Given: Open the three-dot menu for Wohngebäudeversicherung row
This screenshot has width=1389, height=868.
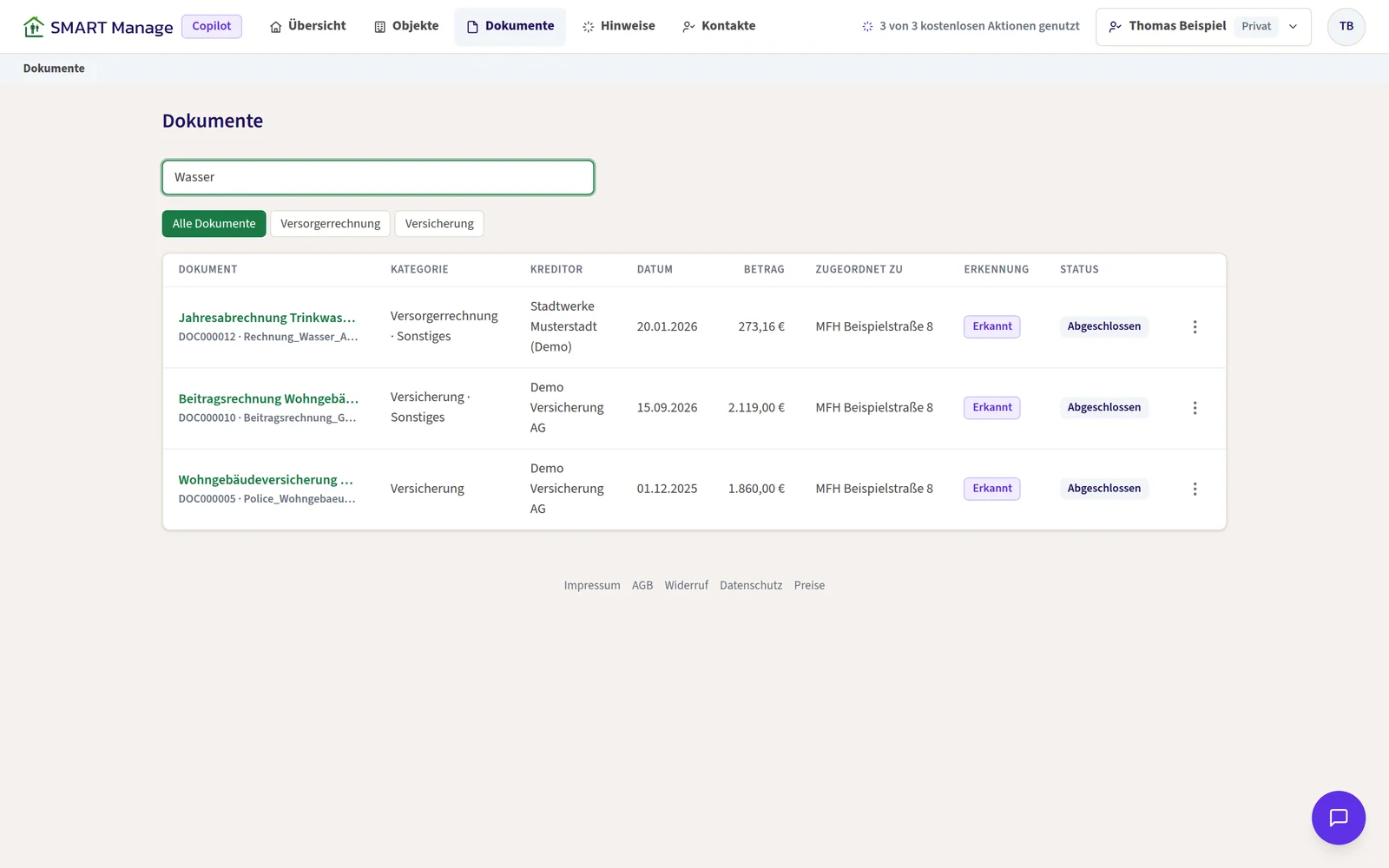Looking at the screenshot, I should (x=1195, y=489).
